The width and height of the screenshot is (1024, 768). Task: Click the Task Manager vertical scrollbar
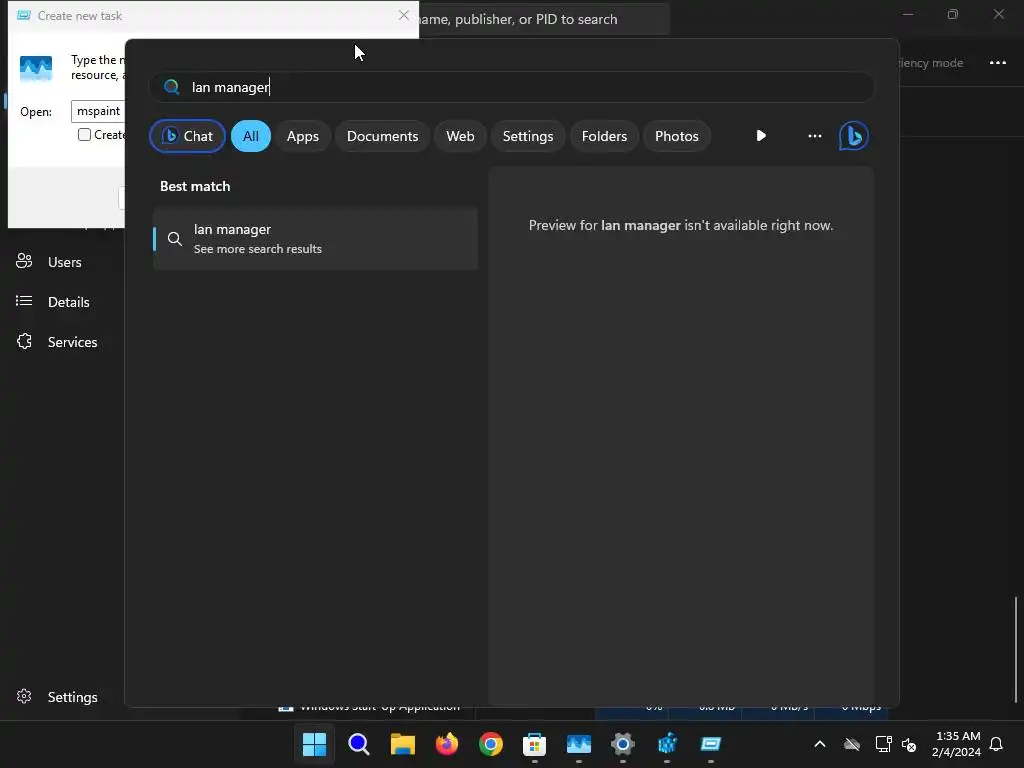[x=1016, y=650]
